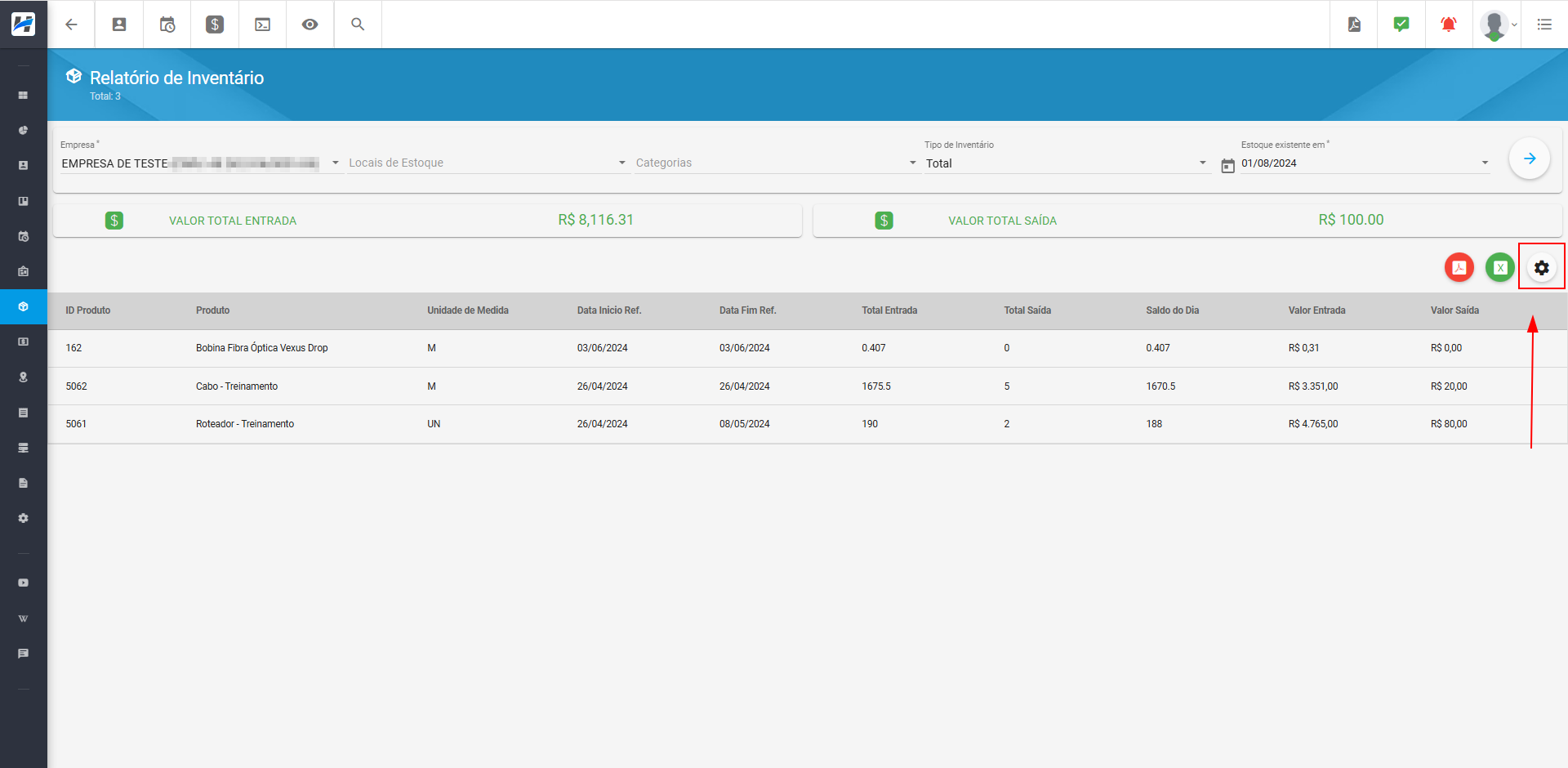Viewport: 1568px width, 768px height.
Task: Click the Data Inicio Ref. column header
Action: click(609, 310)
